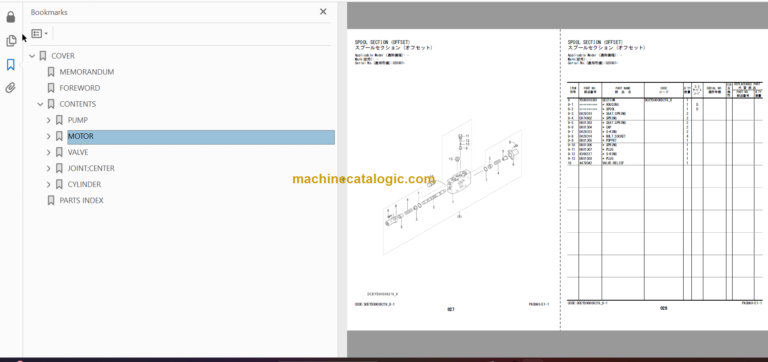The width and height of the screenshot is (768, 362).
Task: Select the PUMP bookmark
Action: (x=78, y=121)
